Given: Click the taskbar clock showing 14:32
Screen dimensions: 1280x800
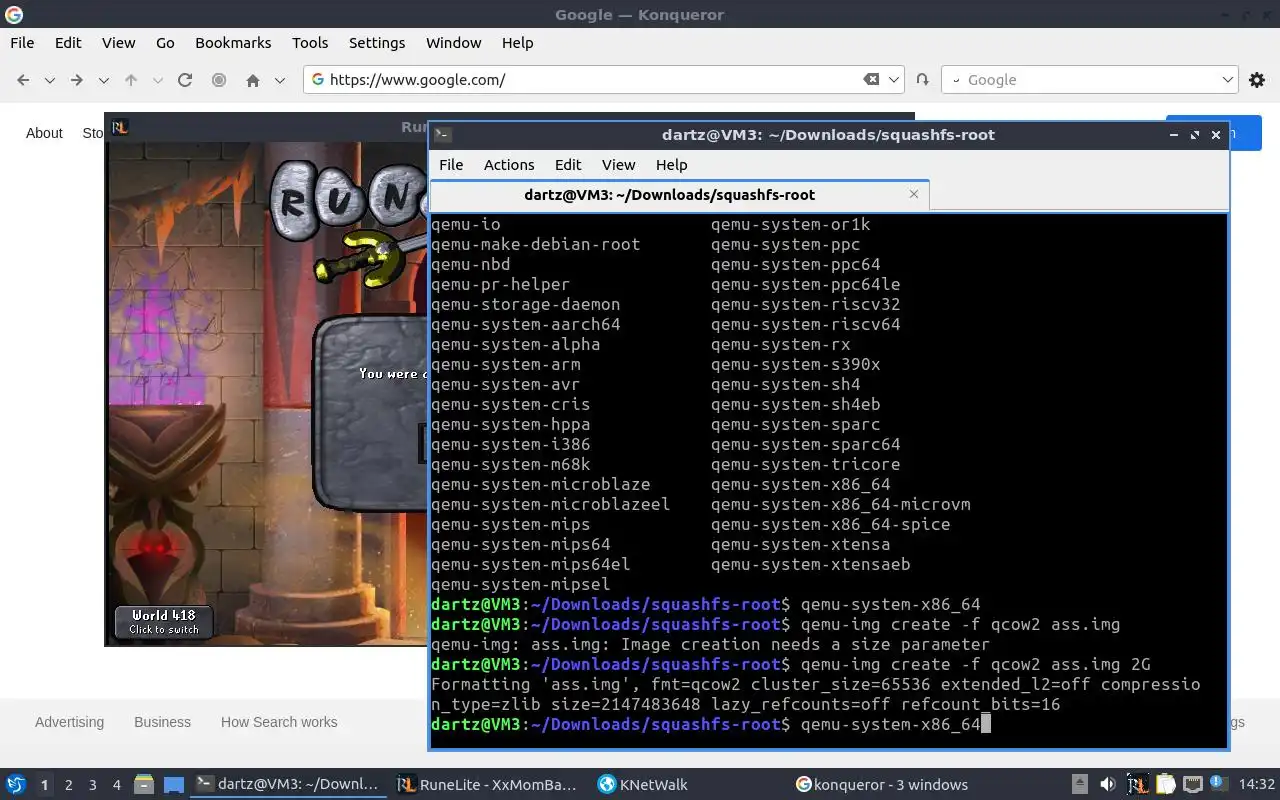Looking at the screenshot, I should point(1257,785).
